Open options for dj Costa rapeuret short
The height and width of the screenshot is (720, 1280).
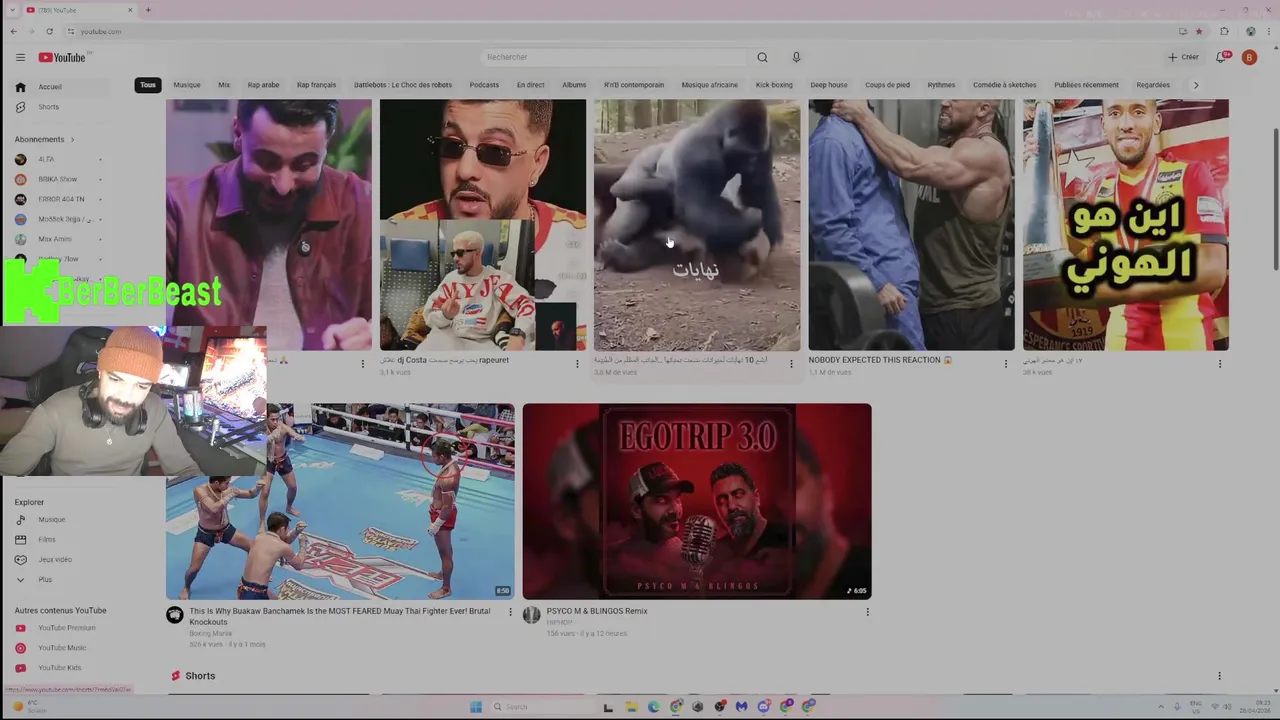click(577, 364)
